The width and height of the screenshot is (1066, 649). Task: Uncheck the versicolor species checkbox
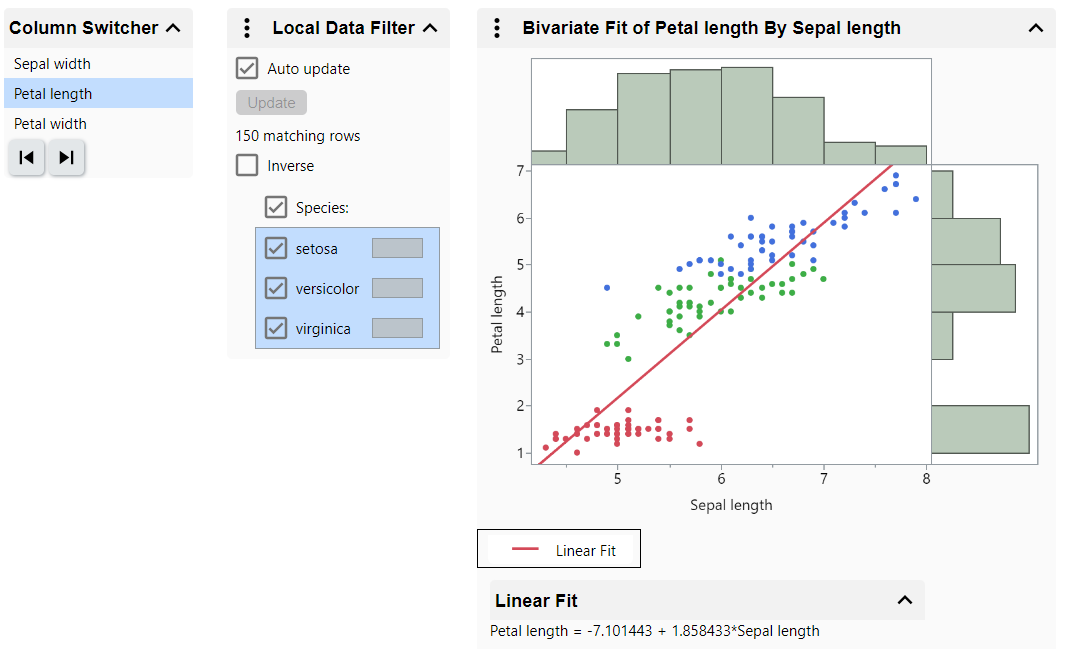276,288
